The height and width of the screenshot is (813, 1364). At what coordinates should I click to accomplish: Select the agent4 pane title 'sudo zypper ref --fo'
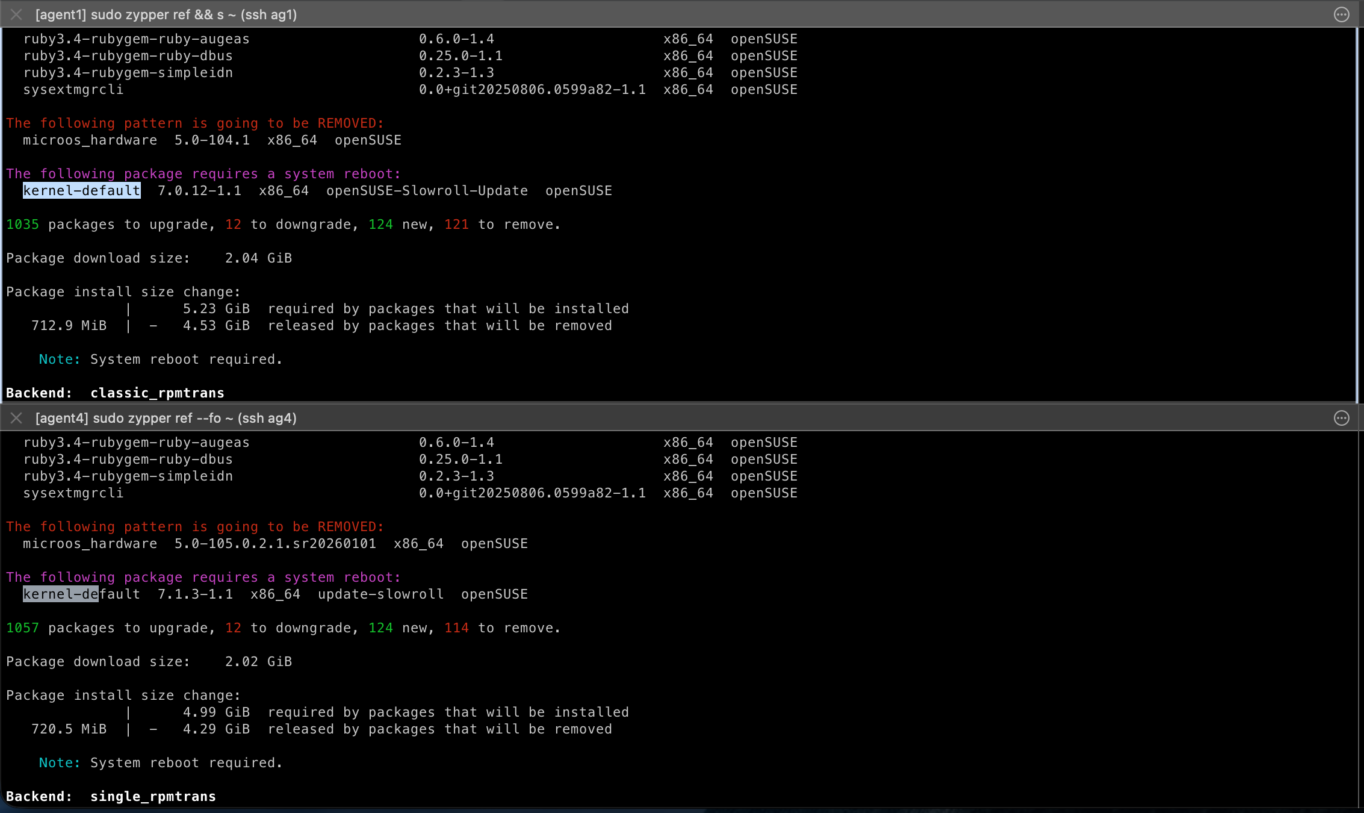click(157, 418)
